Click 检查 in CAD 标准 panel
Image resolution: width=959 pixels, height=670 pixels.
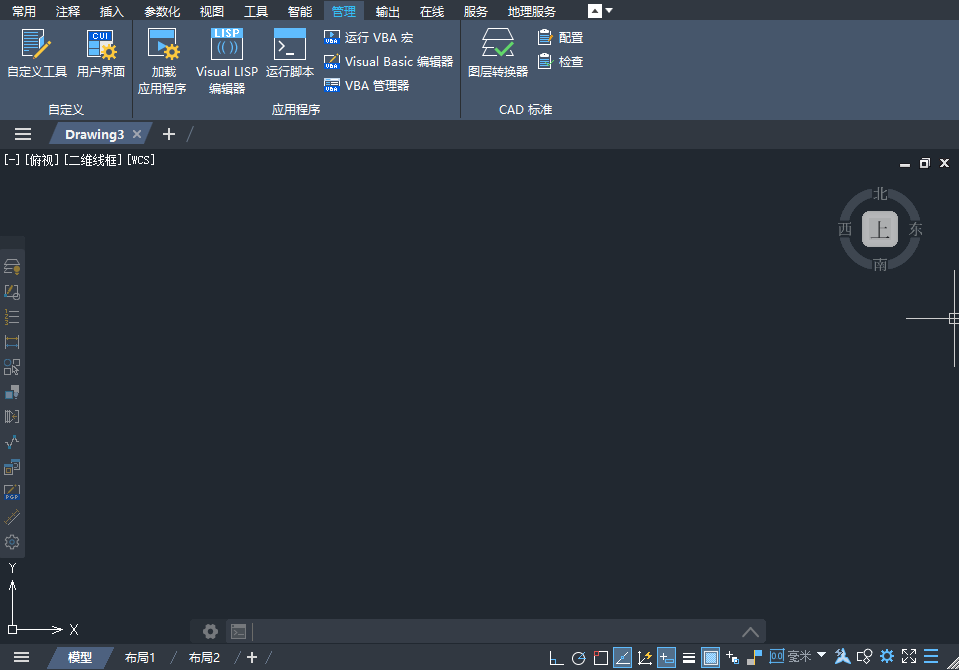coord(560,62)
